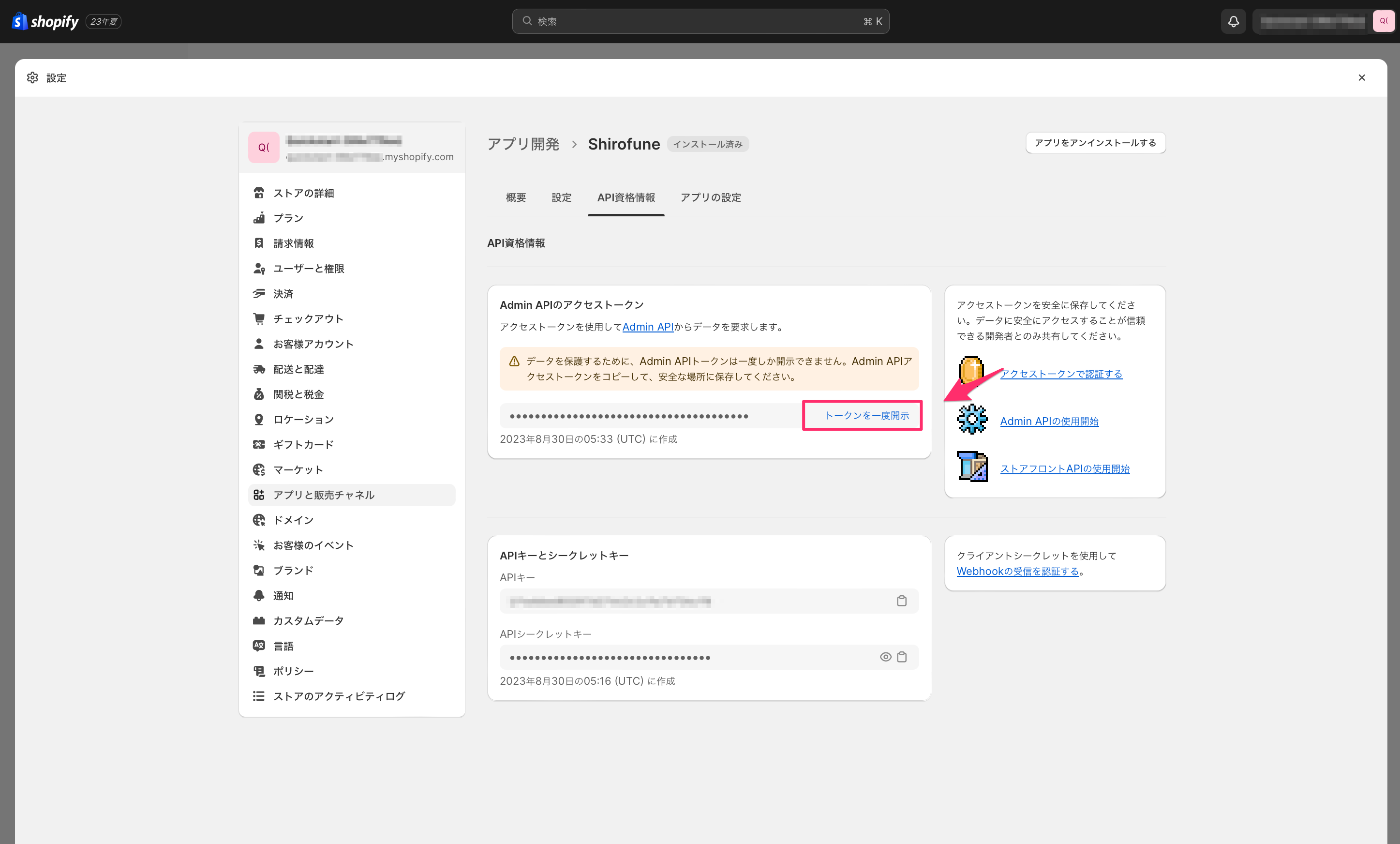Viewport: 1400px width, 844px height.
Task: Open アクセストークンで認証する link
Action: [x=1061, y=374]
